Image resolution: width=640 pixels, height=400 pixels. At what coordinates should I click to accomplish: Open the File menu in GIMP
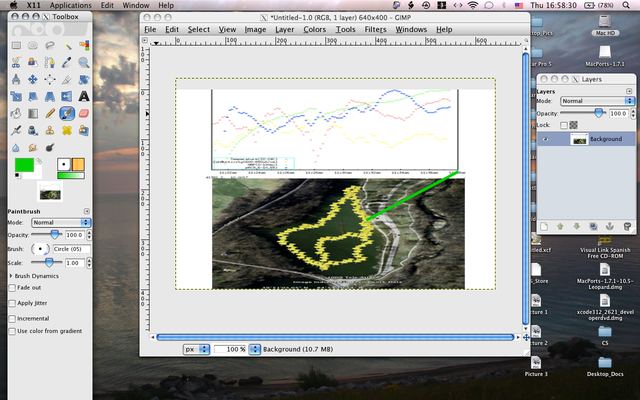click(150, 29)
